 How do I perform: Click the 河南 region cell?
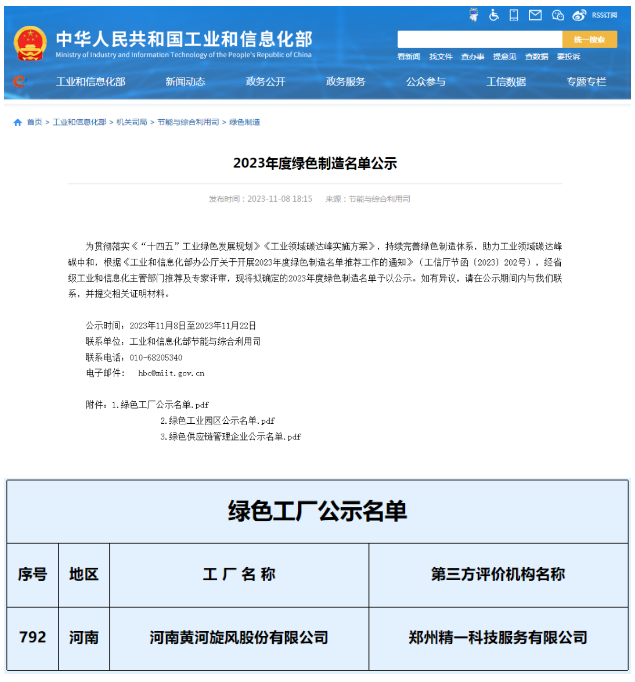[84, 638]
